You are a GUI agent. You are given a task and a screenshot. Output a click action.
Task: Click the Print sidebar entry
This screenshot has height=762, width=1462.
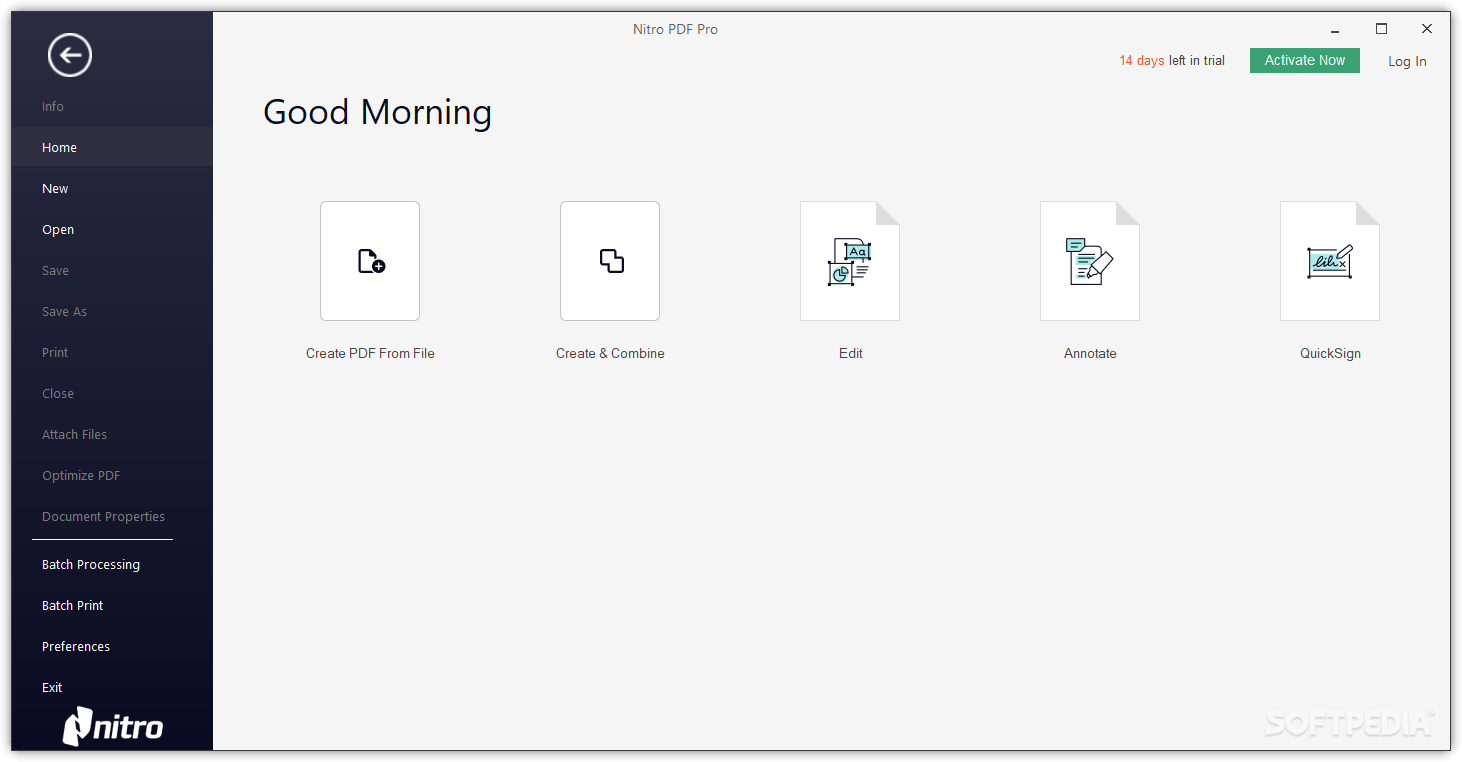pyautogui.click(x=112, y=352)
